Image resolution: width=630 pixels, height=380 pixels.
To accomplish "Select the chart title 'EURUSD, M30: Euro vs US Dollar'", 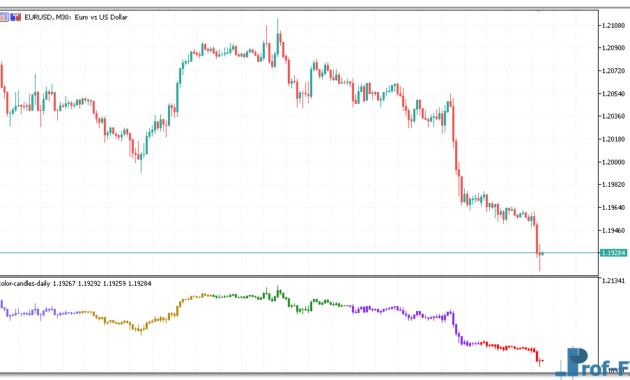I will point(76,17).
